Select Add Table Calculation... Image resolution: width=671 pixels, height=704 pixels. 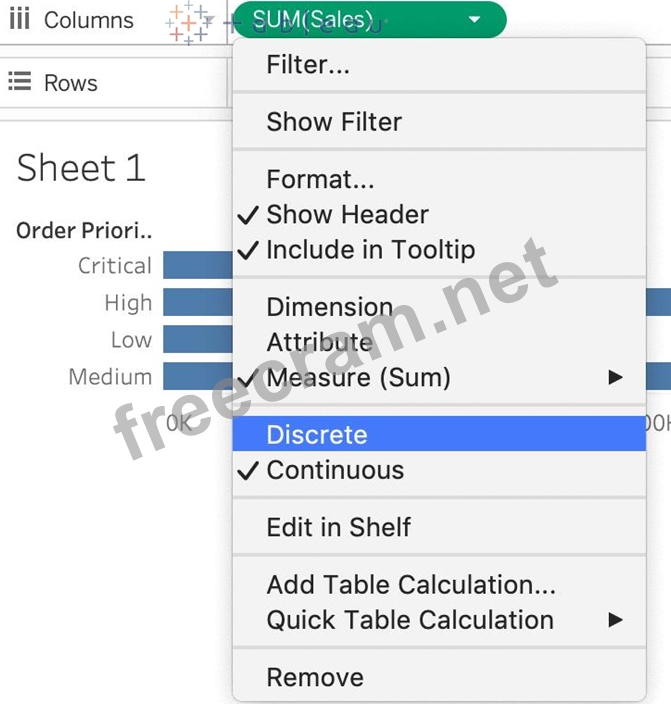tap(411, 584)
